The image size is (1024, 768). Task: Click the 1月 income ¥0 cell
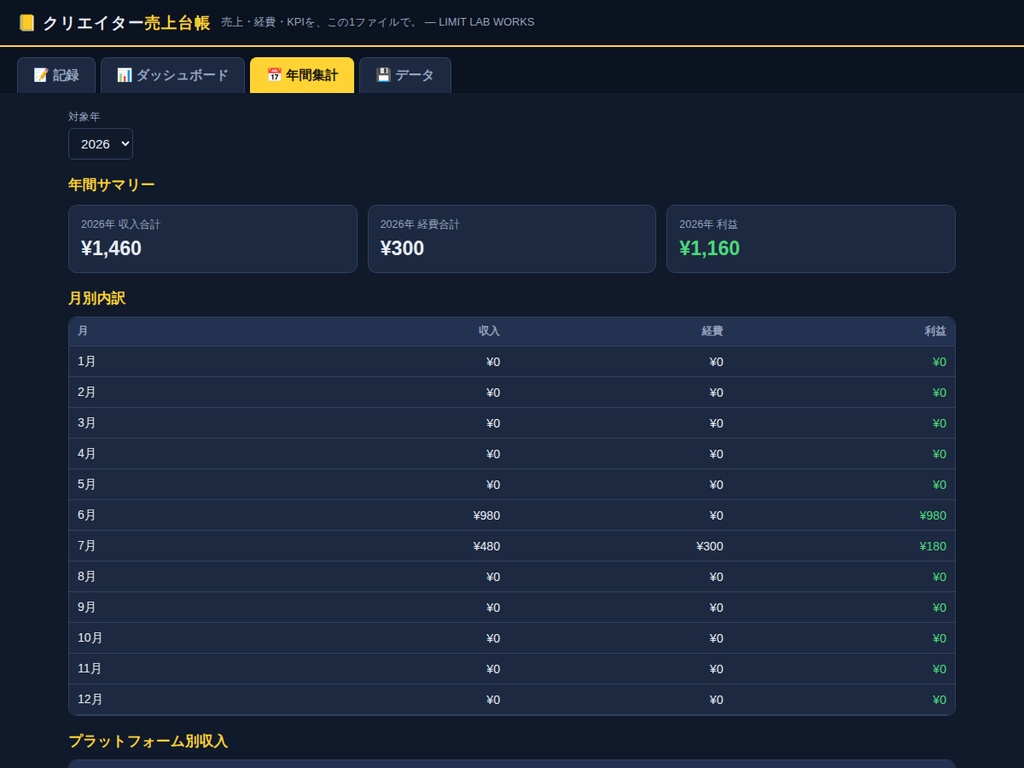tap(493, 362)
